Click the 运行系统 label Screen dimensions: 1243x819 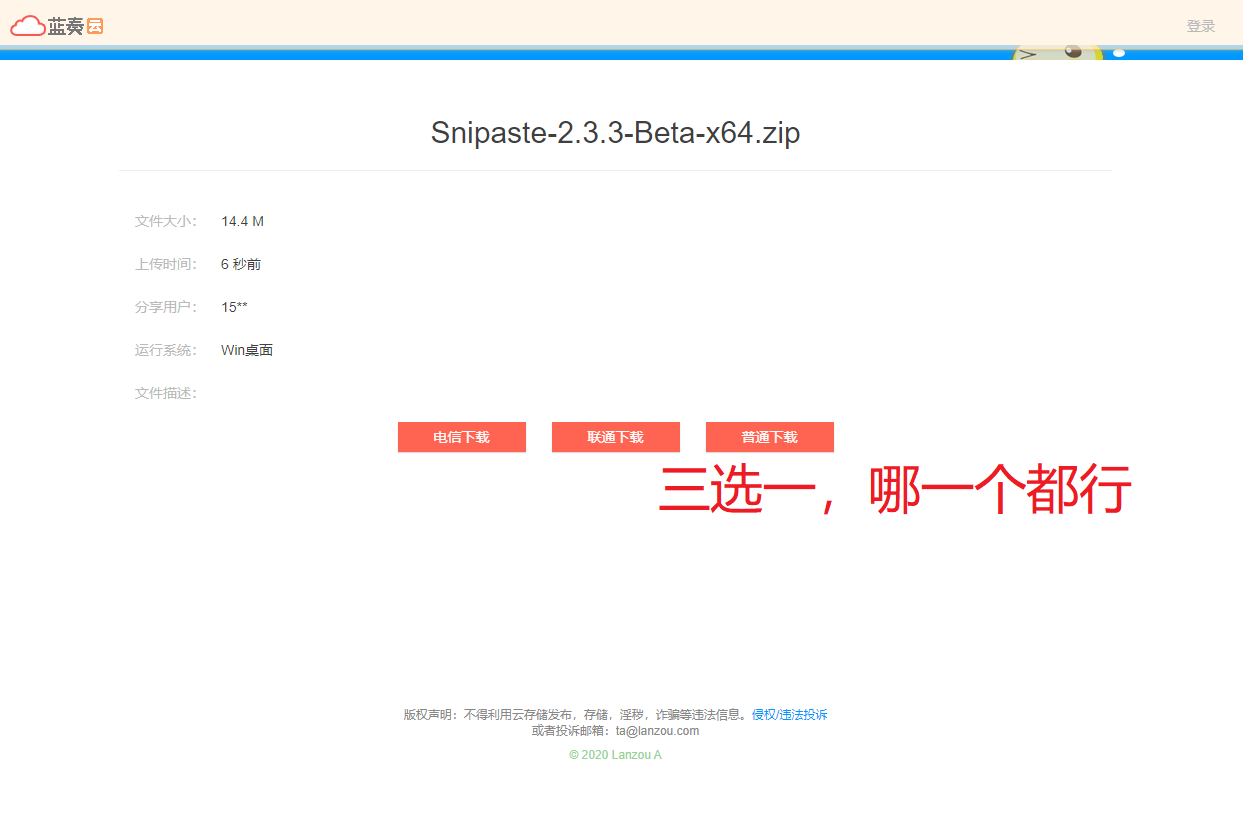(166, 350)
